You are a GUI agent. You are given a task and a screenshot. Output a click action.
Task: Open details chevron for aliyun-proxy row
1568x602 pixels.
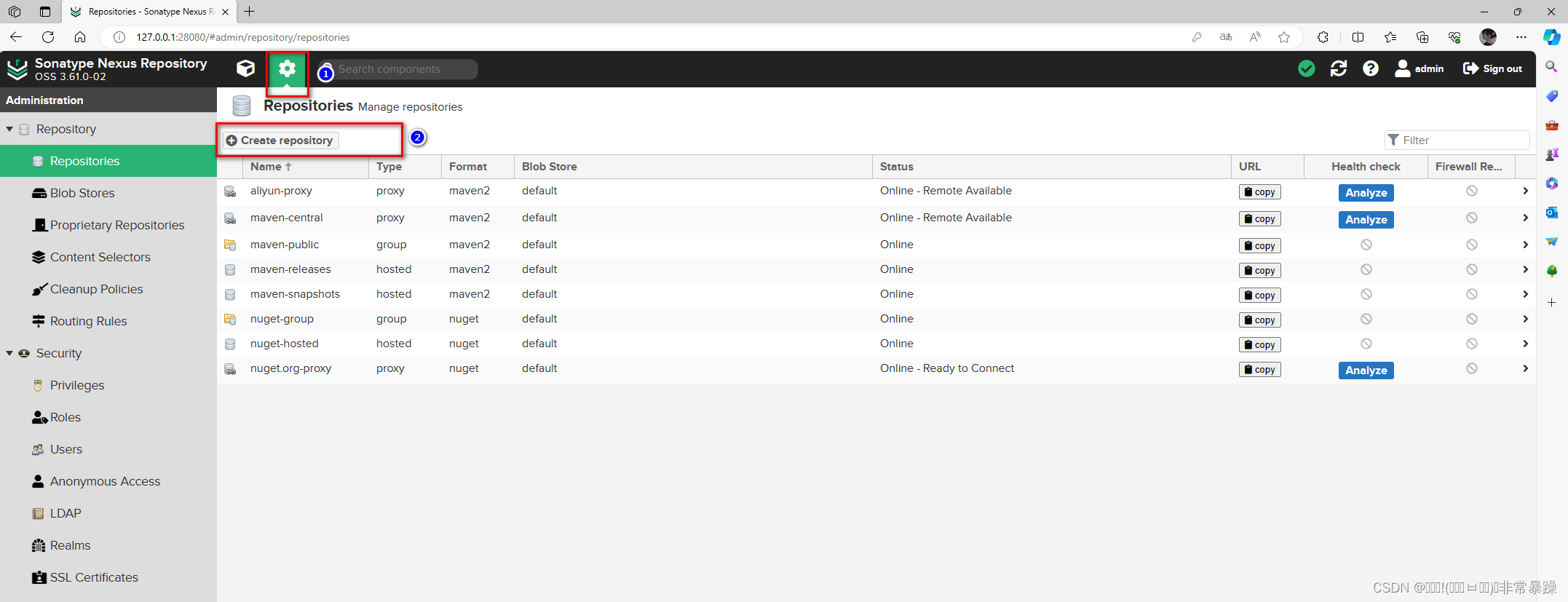pos(1525,191)
